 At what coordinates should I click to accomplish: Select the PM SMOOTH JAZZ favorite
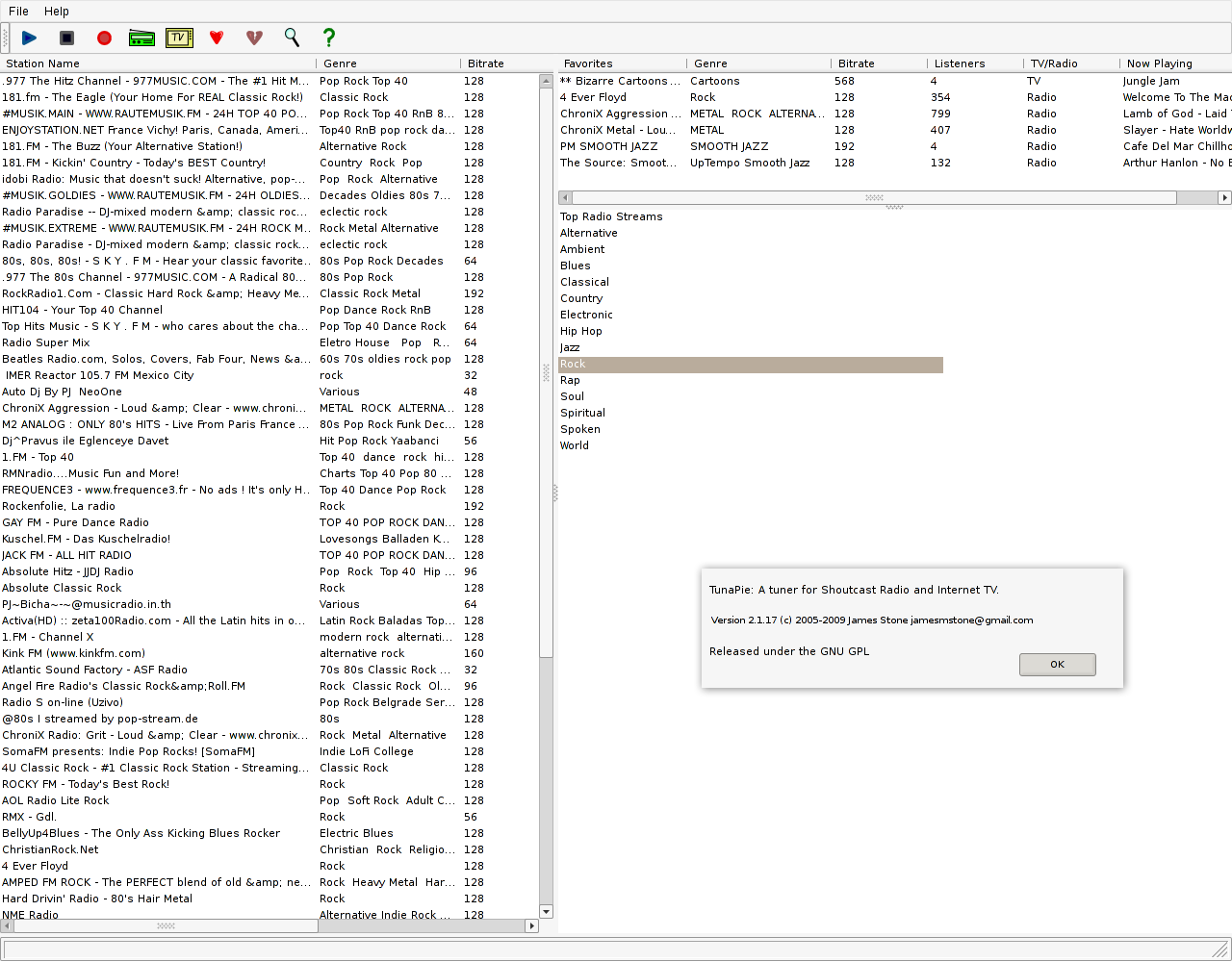(895, 146)
